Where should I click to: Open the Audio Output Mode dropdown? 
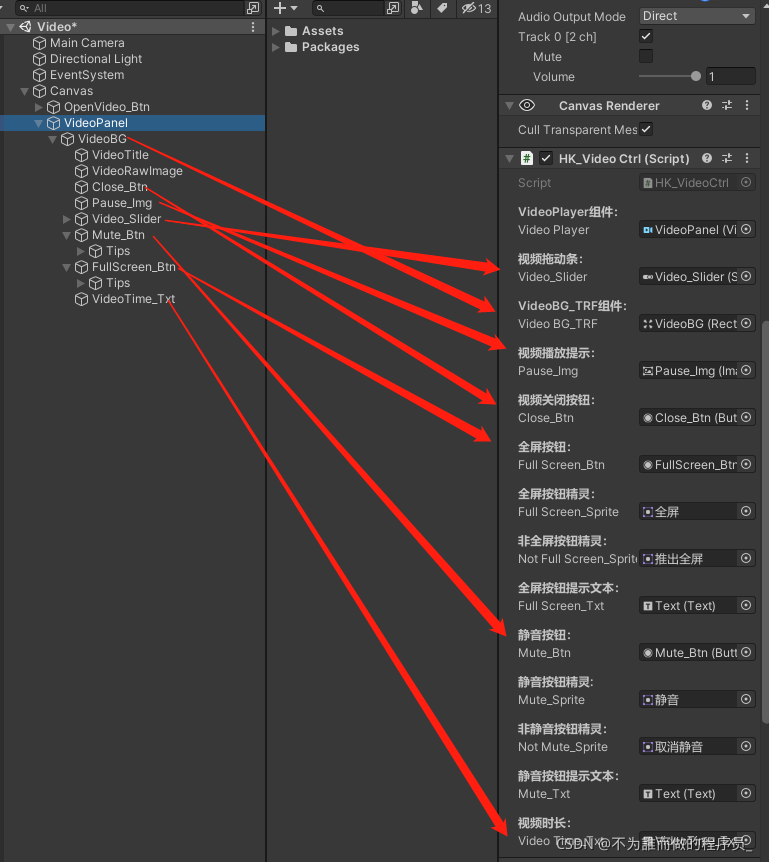click(696, 16)
